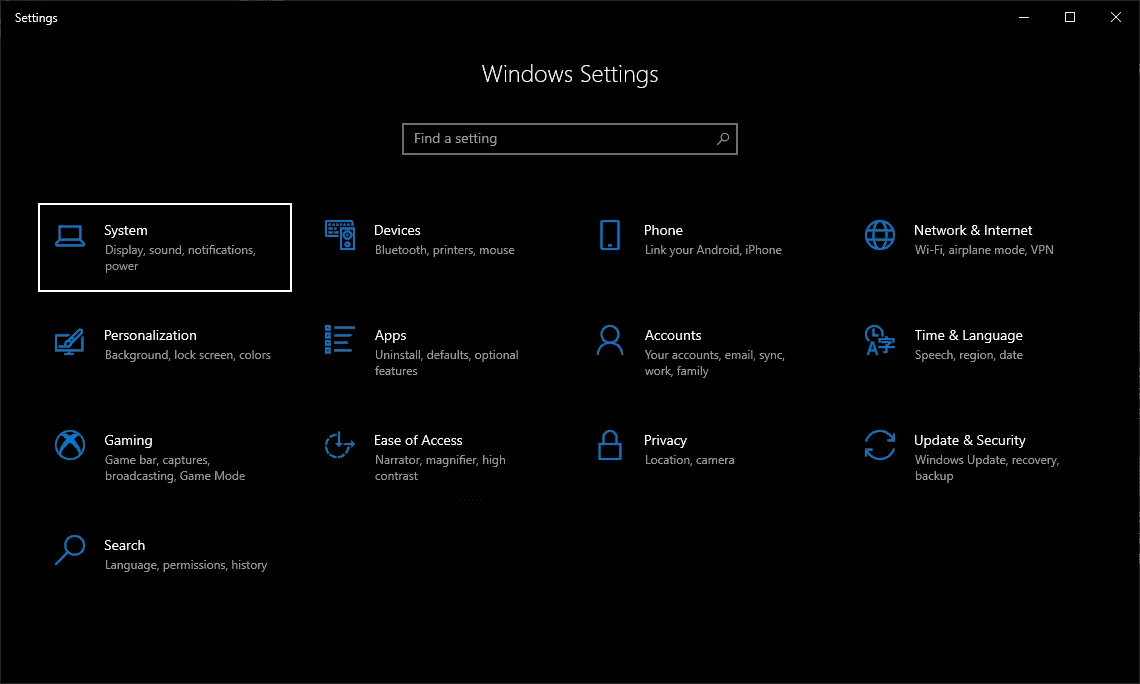Minimize the Settings window
Viewport: 1140px width, 684px height.
point(1024,17)
